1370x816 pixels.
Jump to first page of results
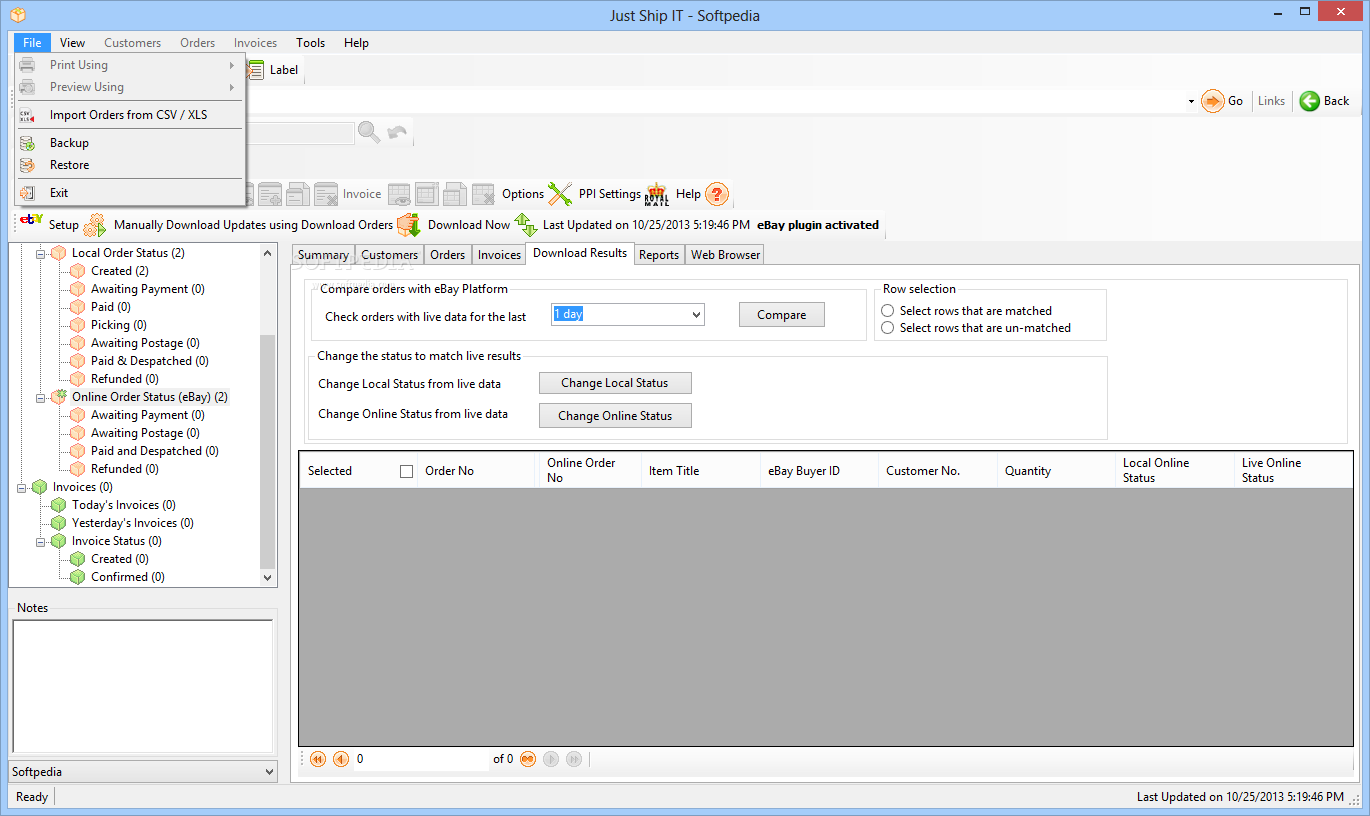[318, 759]
